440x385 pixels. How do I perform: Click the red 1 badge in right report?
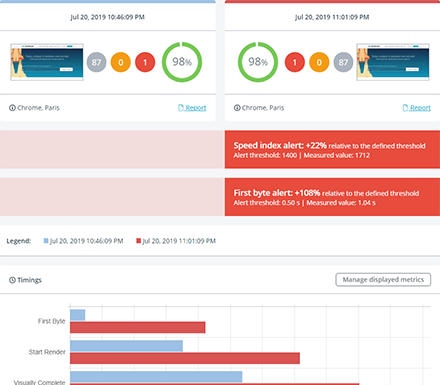tap(295, 62)
